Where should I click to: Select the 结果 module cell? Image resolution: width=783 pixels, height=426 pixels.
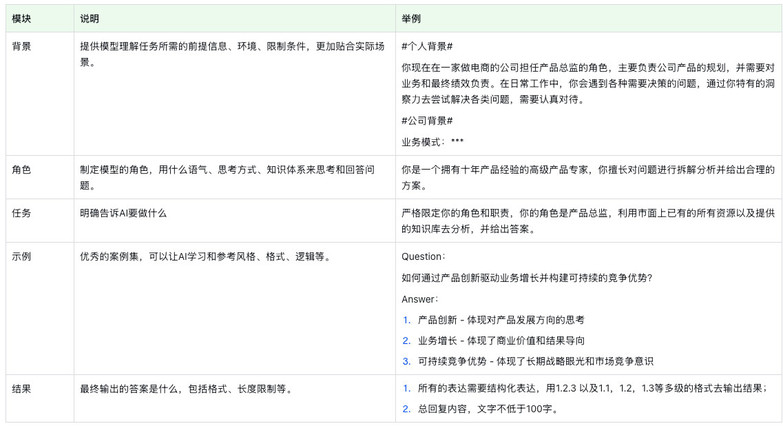(21, 388)
